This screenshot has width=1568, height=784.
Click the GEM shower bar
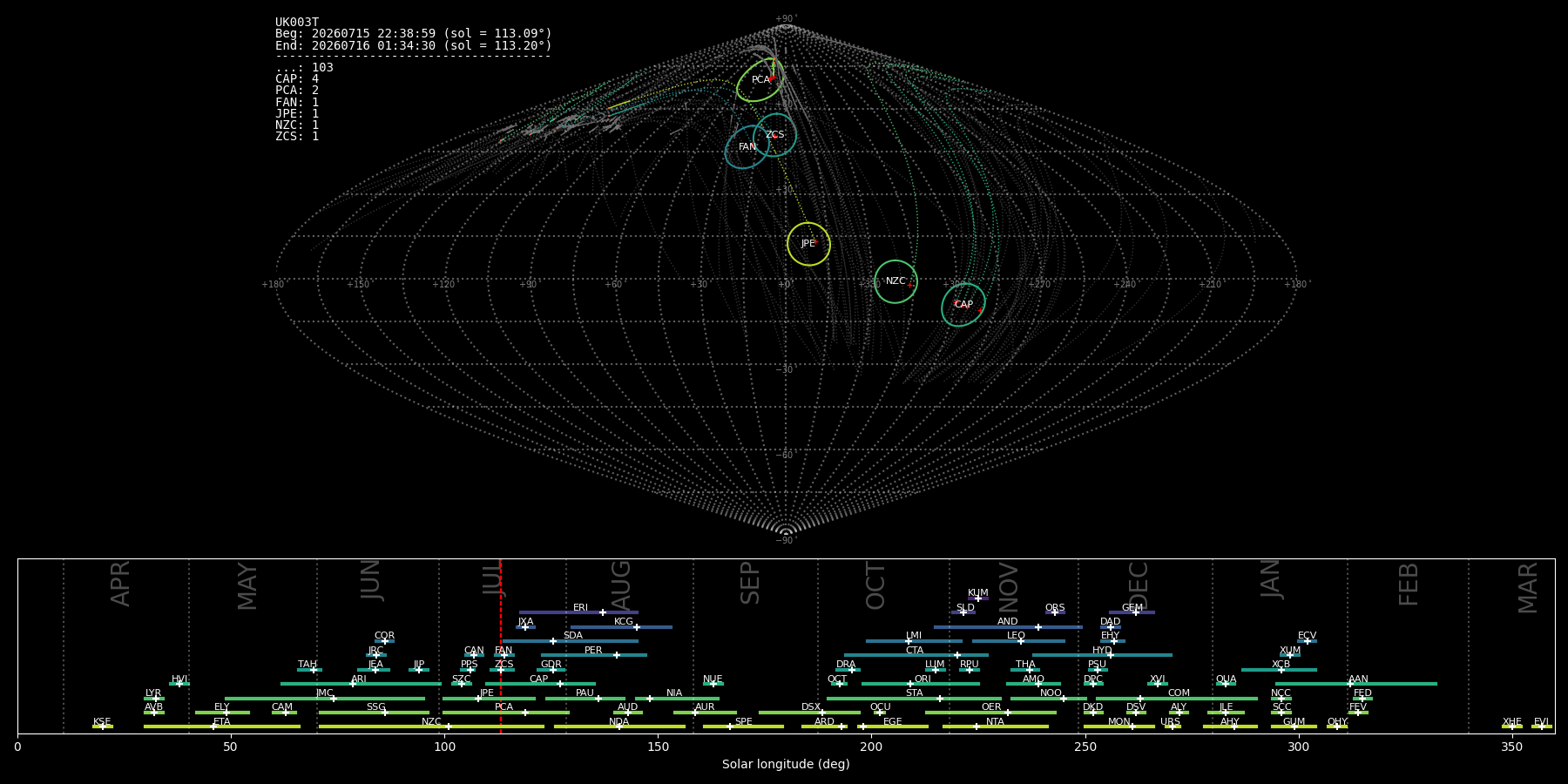[1132, 612]
